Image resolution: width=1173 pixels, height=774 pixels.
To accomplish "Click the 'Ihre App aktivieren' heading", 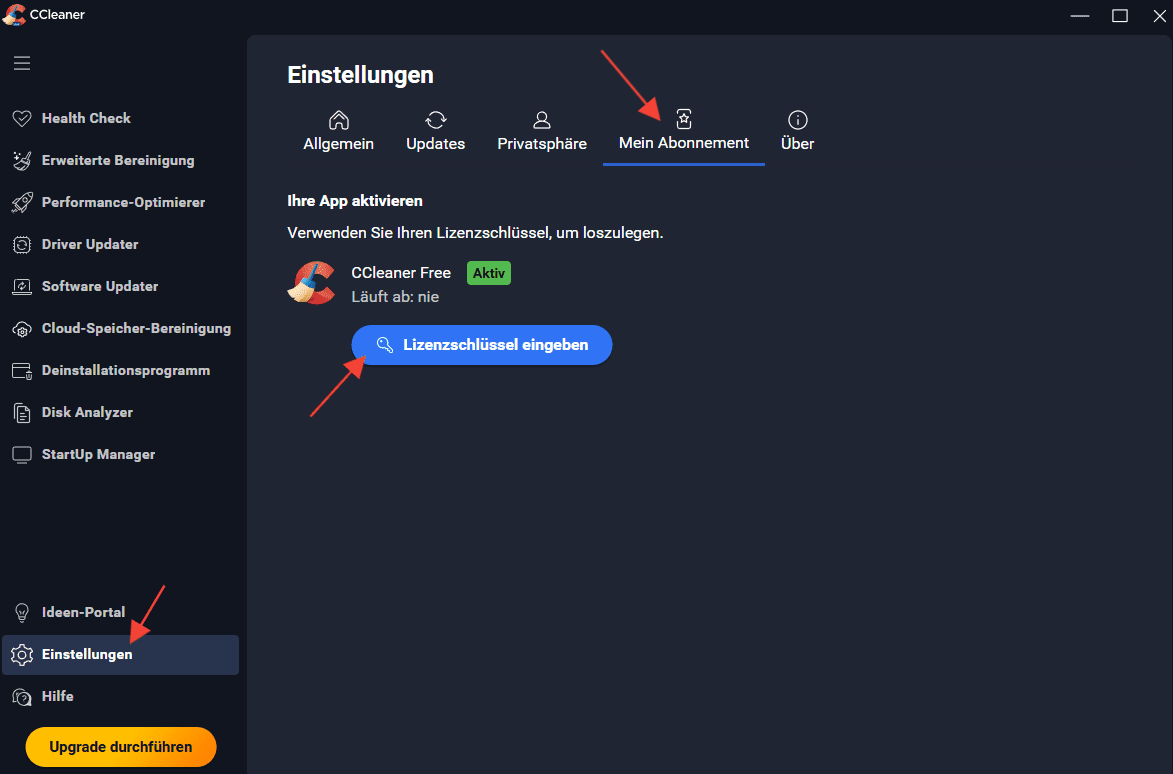I will [355, 200].
